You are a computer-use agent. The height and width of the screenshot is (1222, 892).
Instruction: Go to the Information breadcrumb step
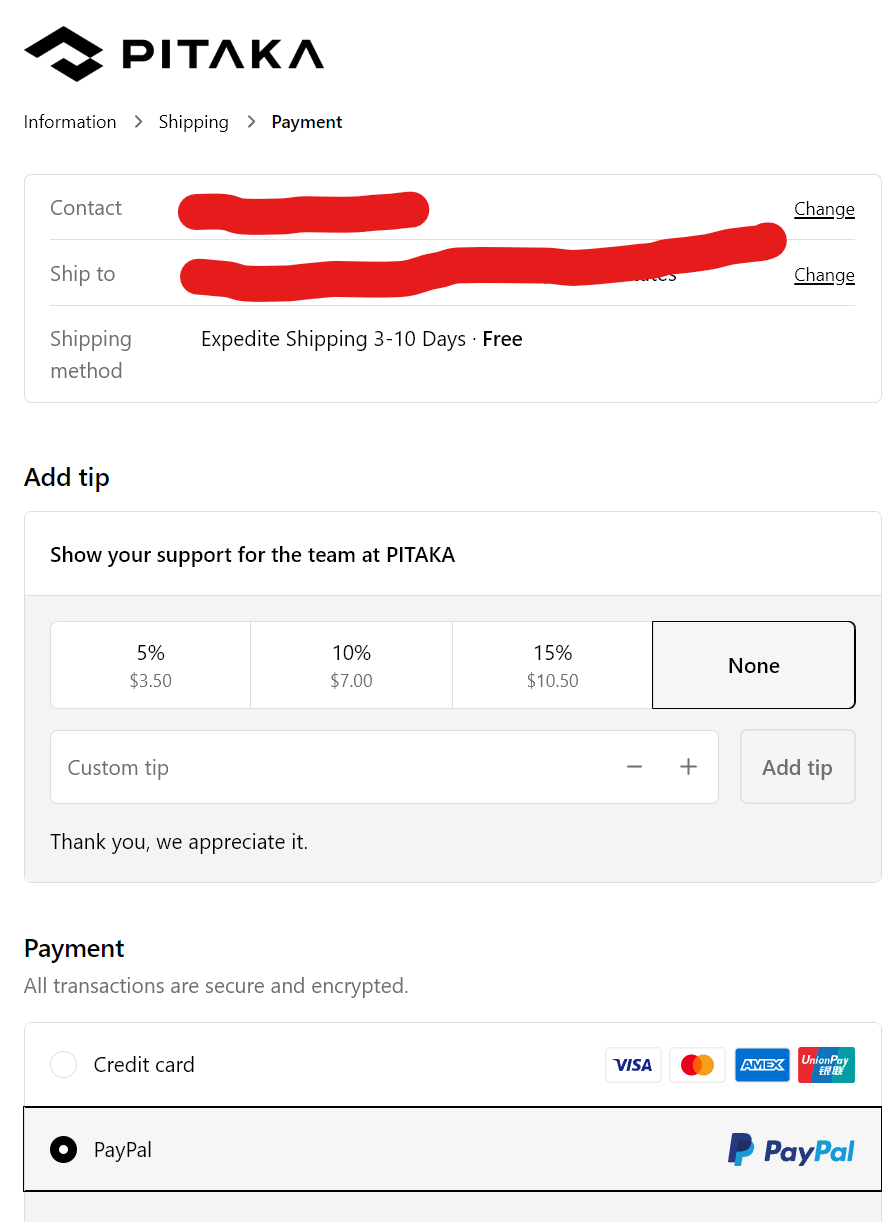(x=70, y=122)
